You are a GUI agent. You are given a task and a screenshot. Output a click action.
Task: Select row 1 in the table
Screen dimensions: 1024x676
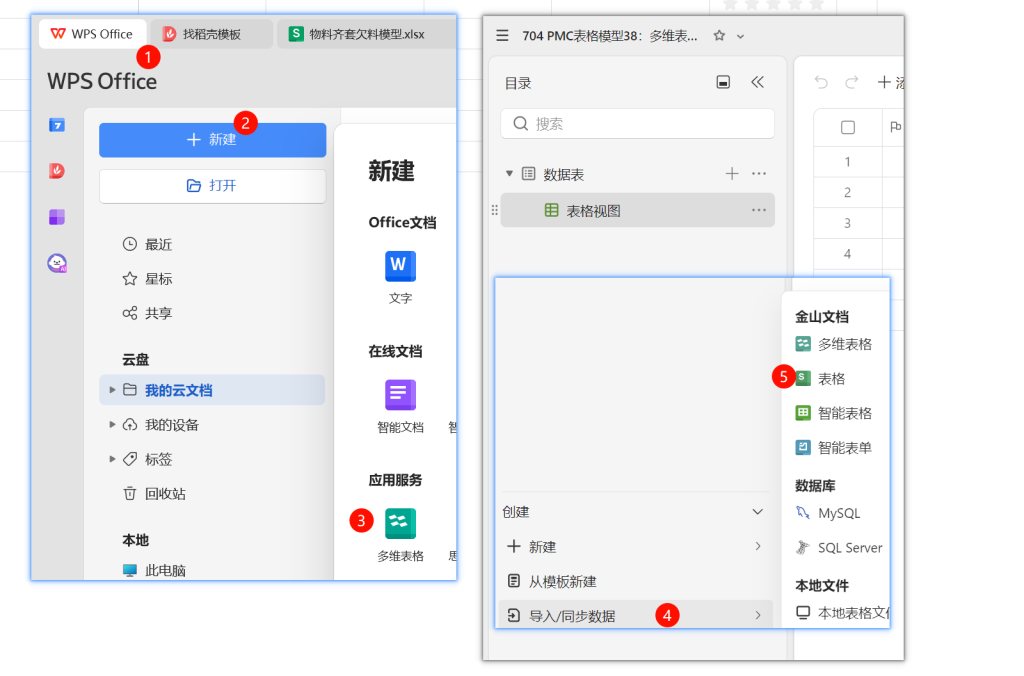[847, 161]
